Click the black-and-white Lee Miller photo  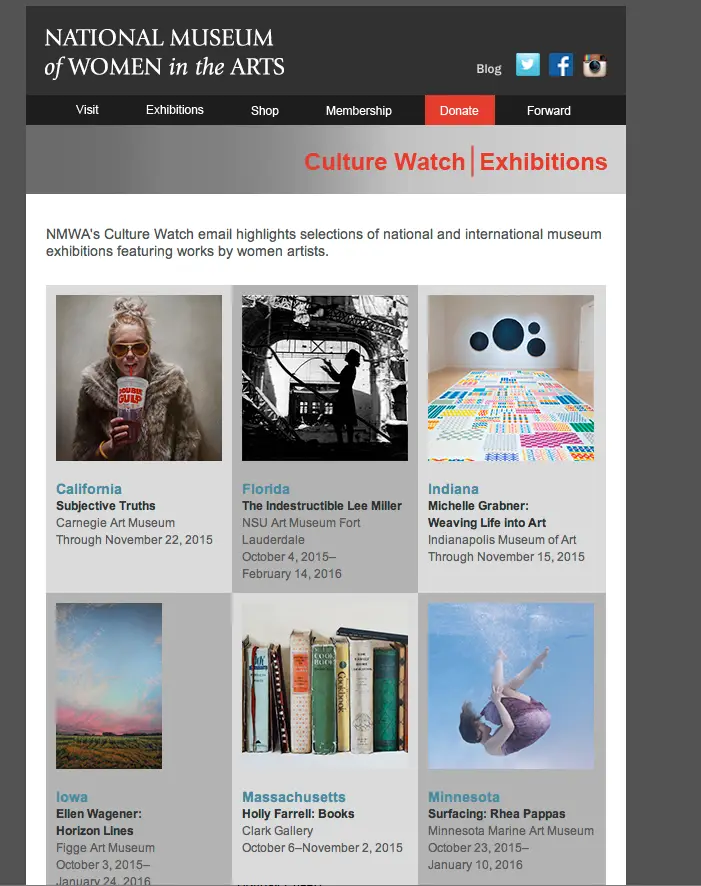[325, 378]
